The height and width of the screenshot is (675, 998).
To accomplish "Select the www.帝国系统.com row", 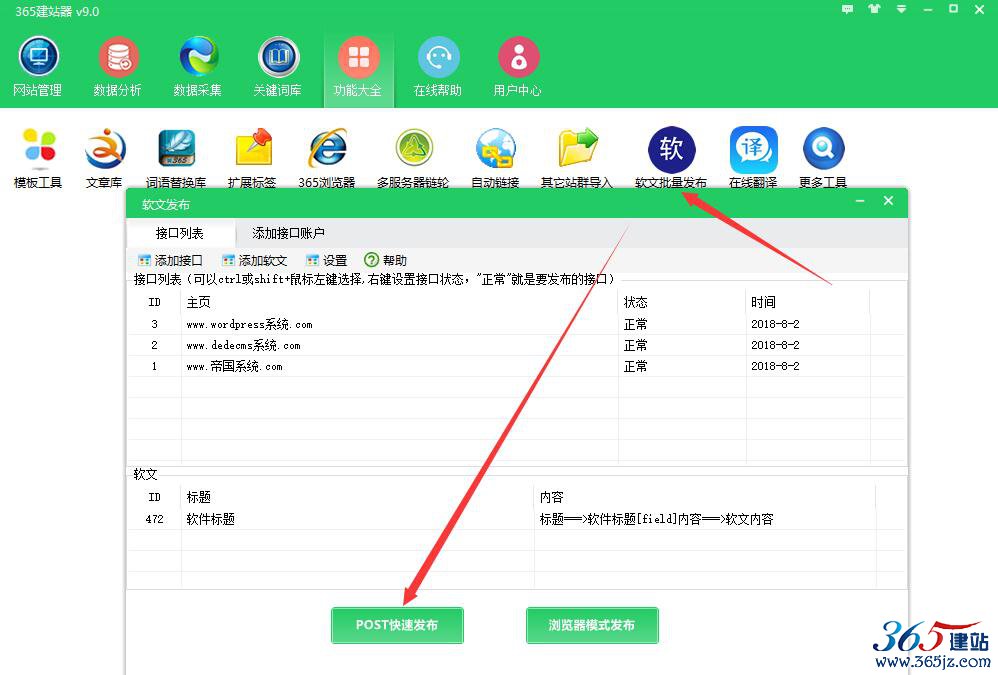I will pos(516,366).
